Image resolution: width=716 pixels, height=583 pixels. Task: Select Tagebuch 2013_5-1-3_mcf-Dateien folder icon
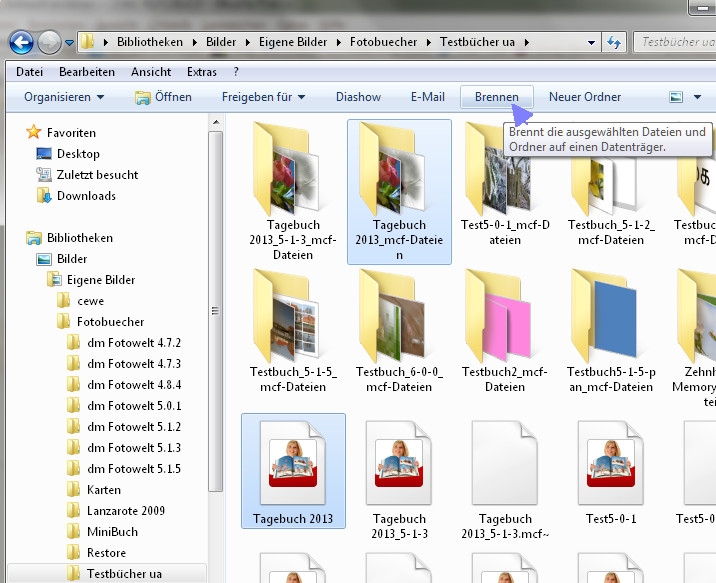tap(286, 169)
